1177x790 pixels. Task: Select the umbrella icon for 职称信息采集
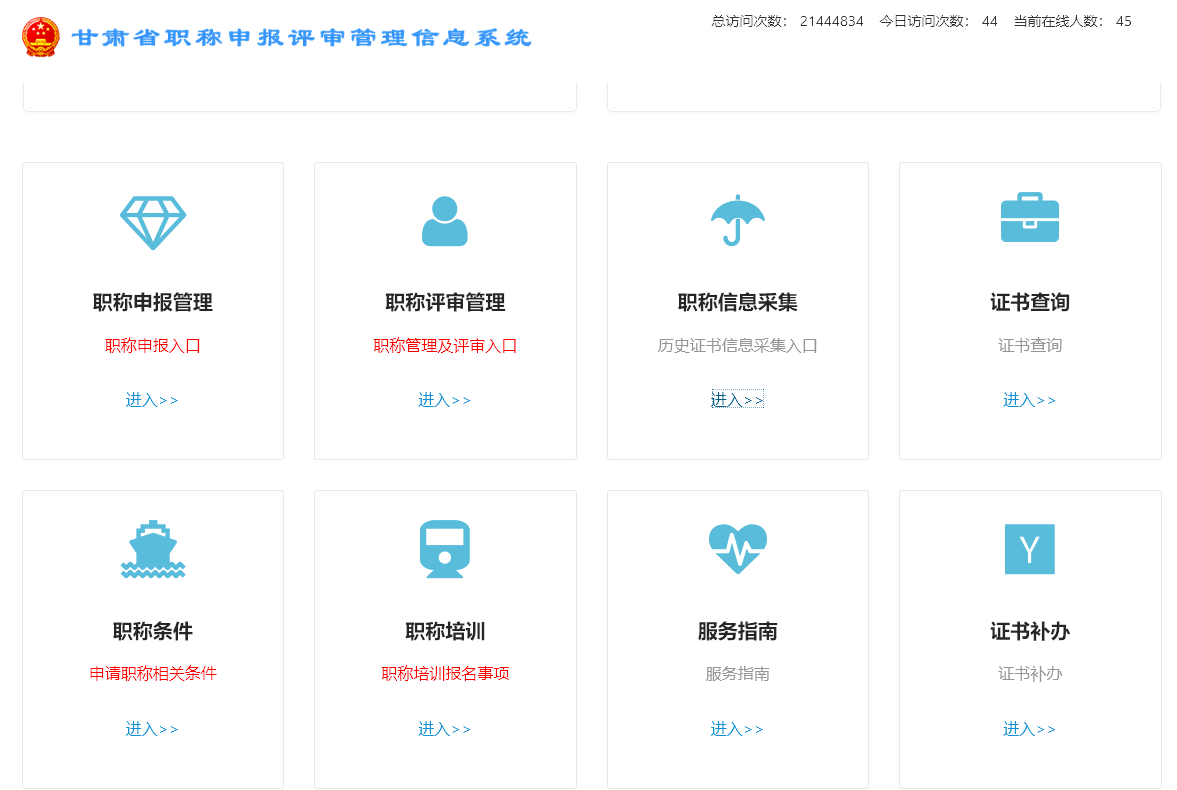(737, 219)
